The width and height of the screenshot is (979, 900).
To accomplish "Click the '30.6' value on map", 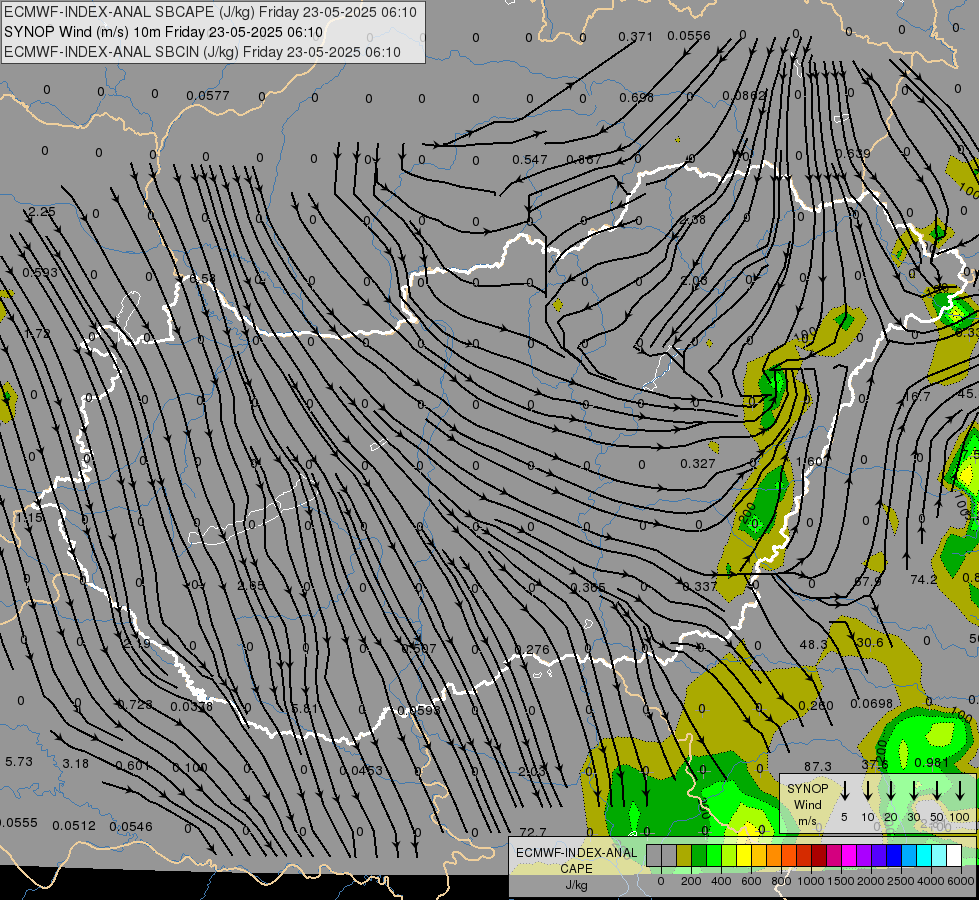I will (870, 643).
